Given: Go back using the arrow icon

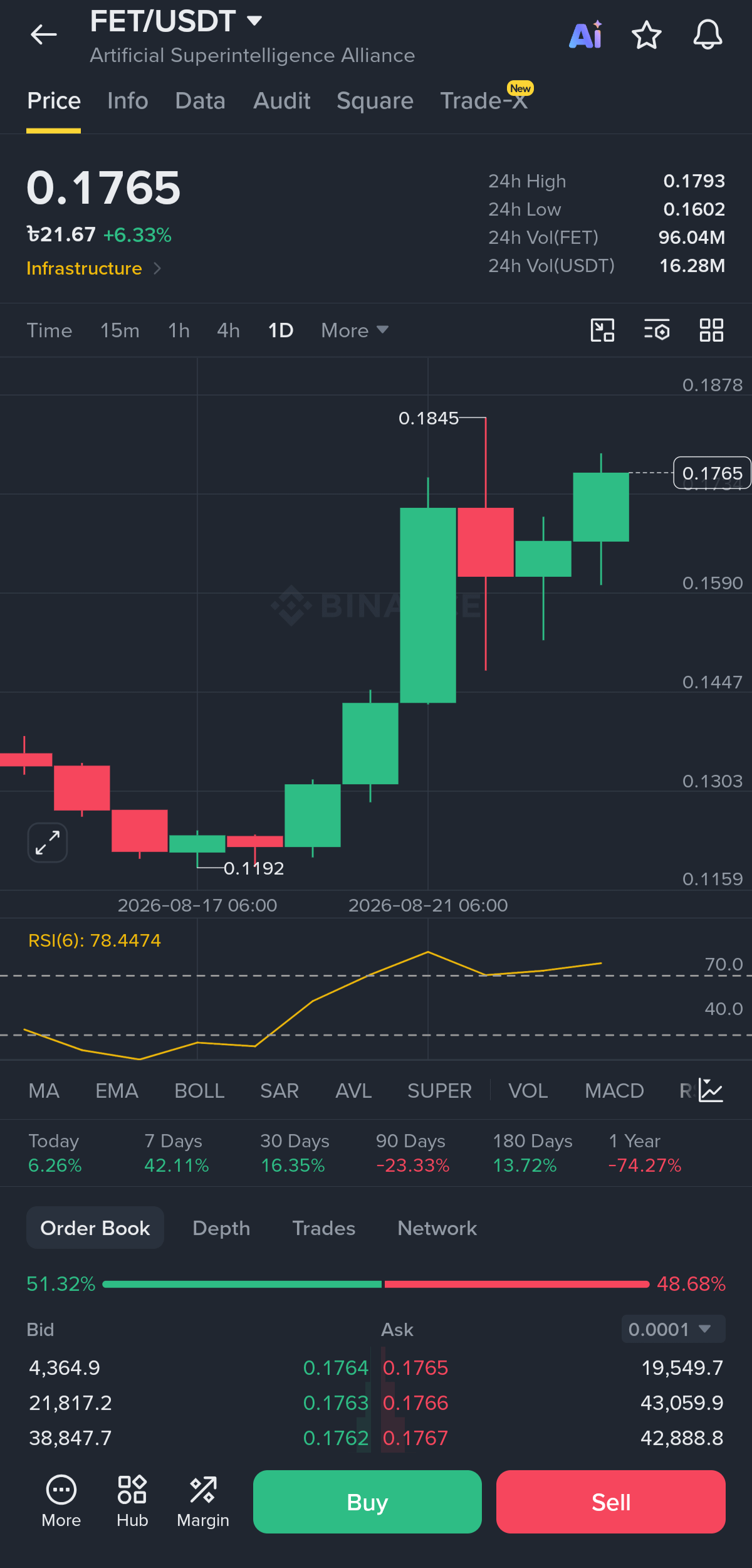Looking at the screenshot, I should click(x=44, y=34).
